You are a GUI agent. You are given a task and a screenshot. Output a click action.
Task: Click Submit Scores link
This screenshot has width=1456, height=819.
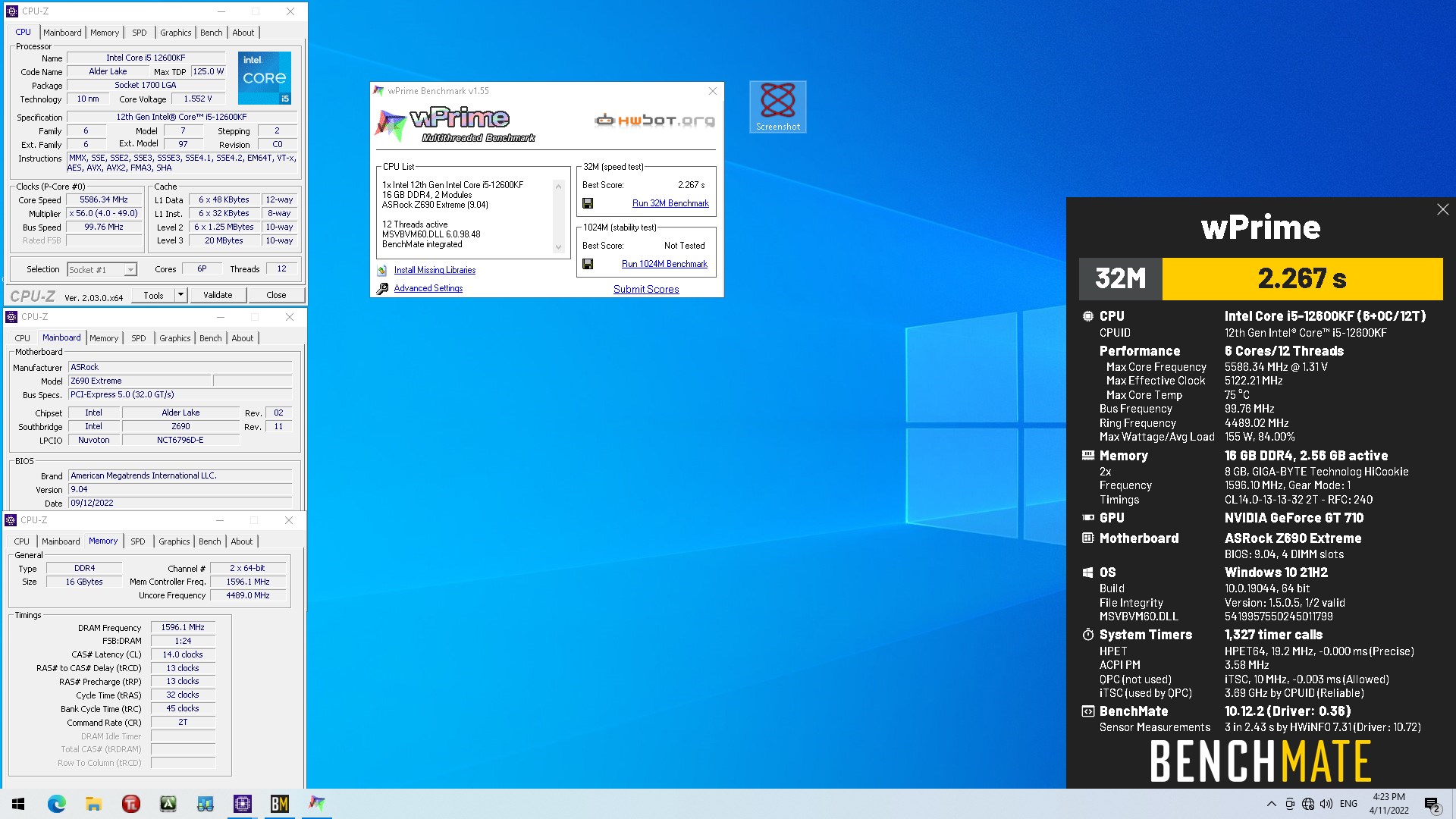pyautogui.click(x=646, y=289)
